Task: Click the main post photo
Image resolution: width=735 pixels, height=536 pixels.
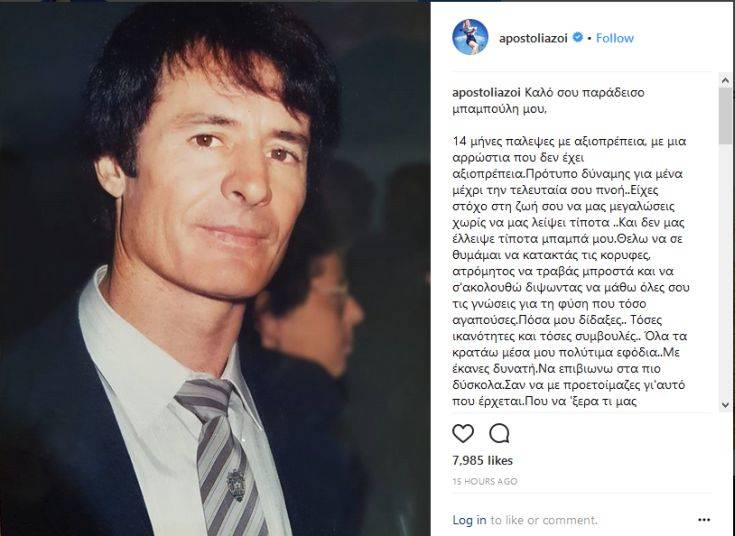Action: pos(215,269)
